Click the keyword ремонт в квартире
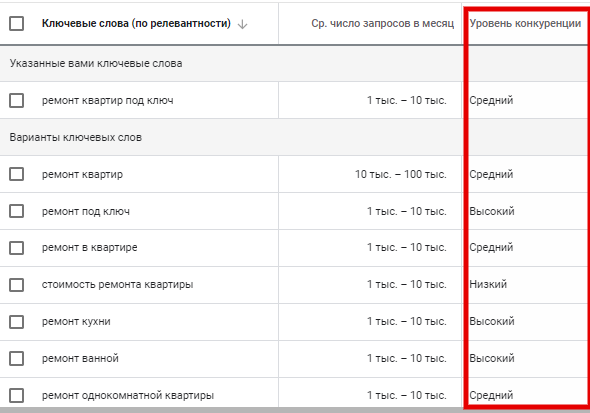 point(90,247)
